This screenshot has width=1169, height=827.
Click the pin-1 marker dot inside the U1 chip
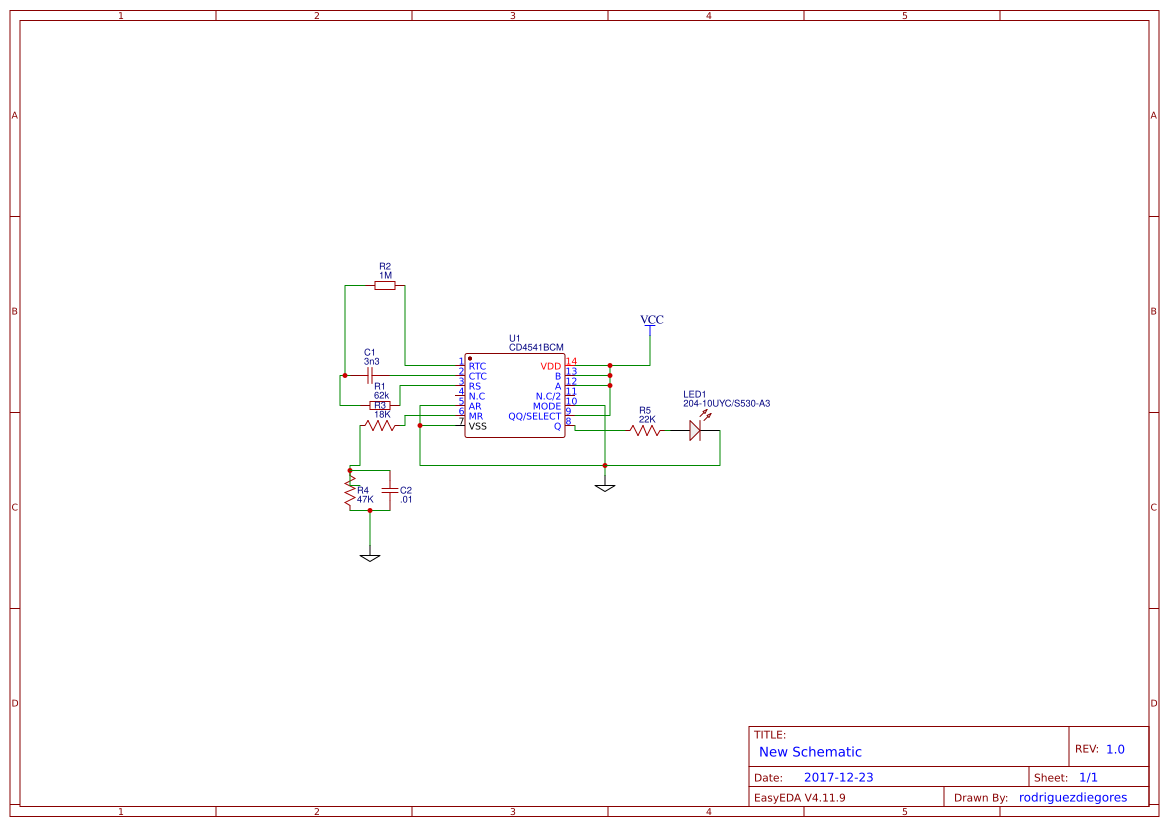[x=470, y=359]
